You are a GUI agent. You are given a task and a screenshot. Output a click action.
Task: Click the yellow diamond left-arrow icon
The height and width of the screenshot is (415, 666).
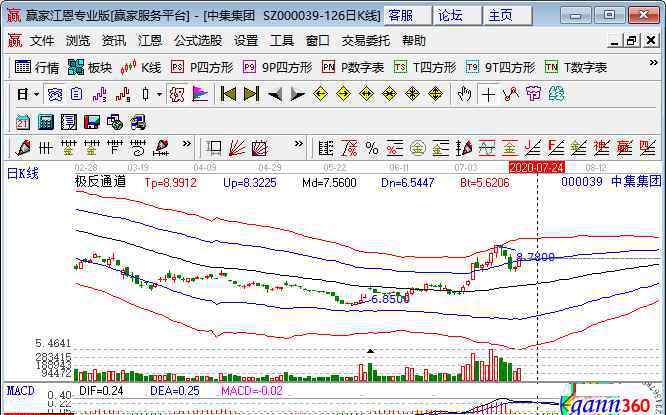pos(320,94)
